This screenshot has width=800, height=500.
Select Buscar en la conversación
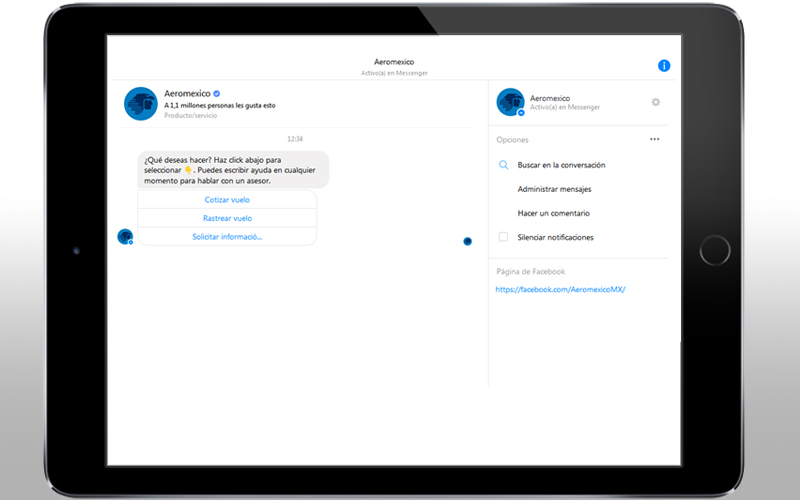pos(561,165)
